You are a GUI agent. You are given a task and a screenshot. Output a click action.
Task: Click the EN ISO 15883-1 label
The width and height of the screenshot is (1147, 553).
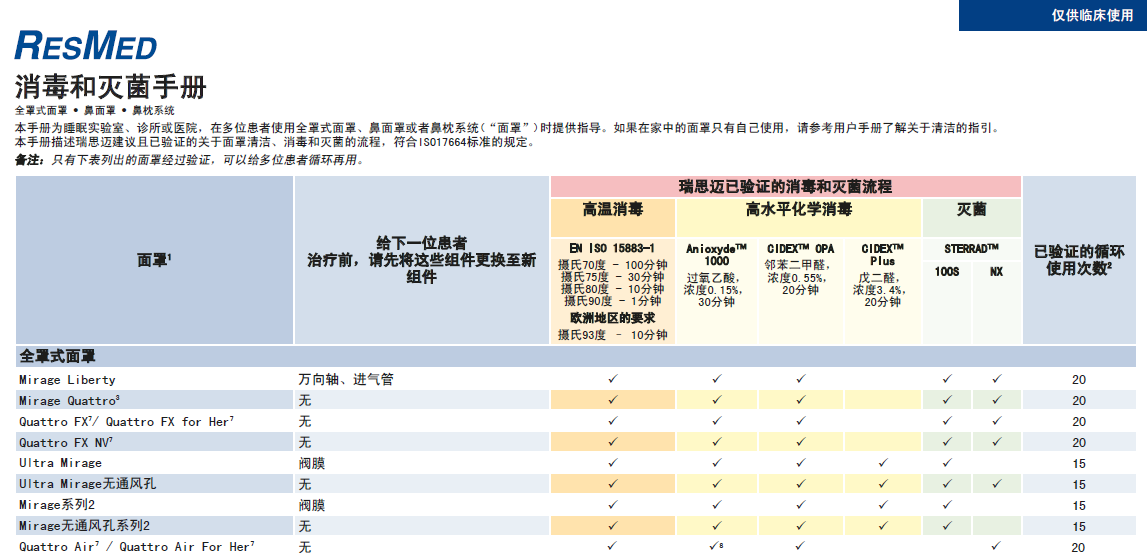612,249
